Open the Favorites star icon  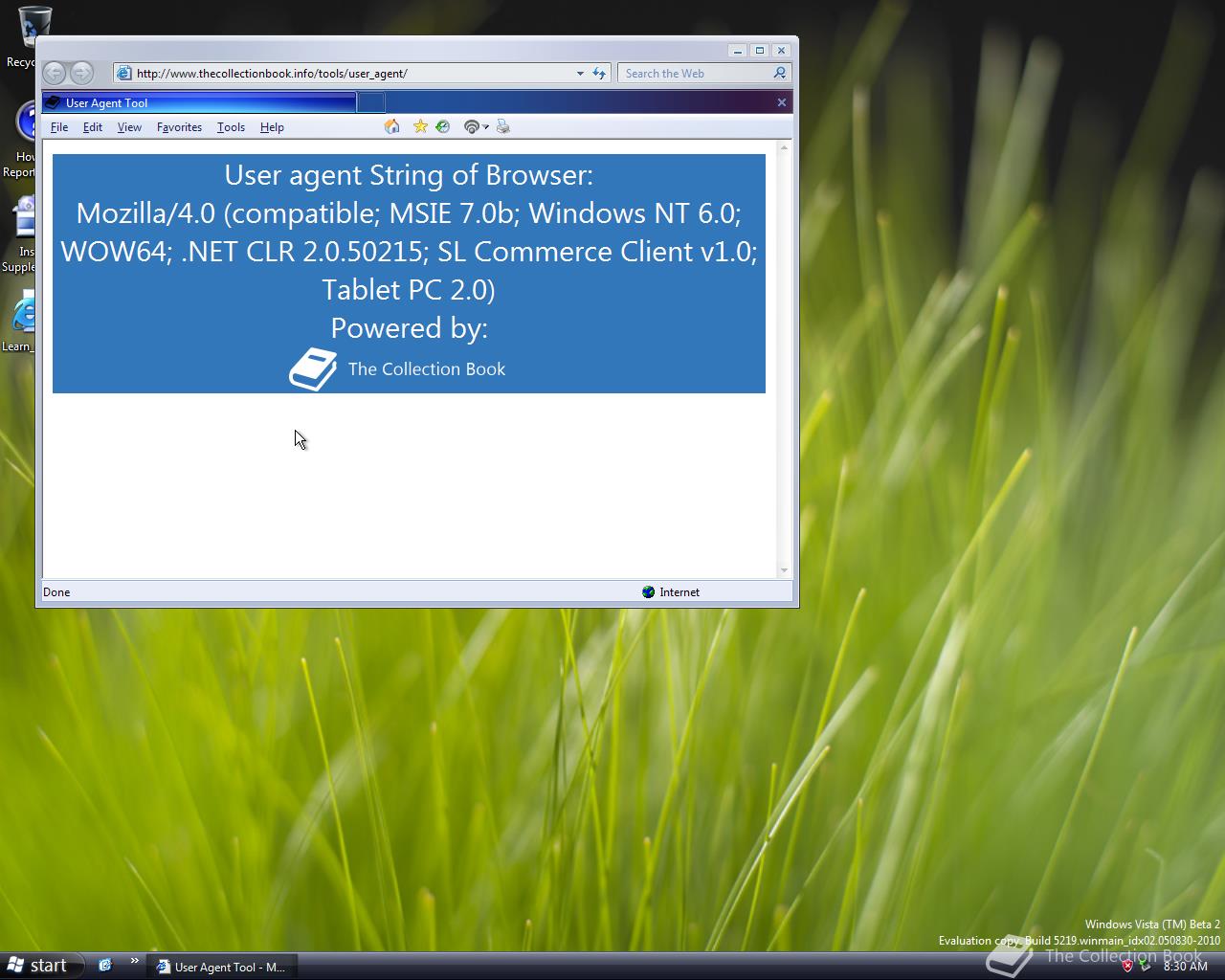point(420,126)
